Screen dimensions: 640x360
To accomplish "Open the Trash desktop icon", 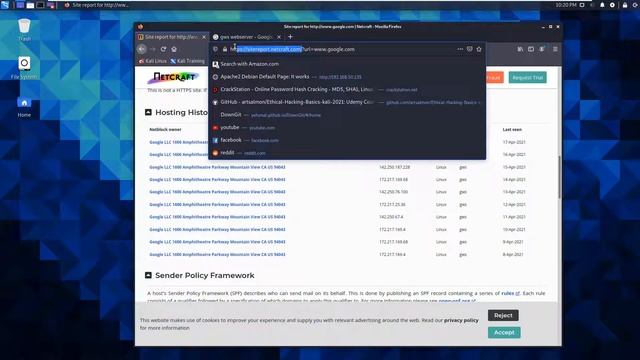I will click(x=24, y=30).
